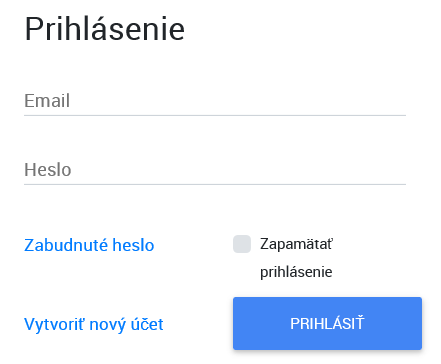Viewport: 441px width, 364px height.
Task: Toggle the grey remember-login box
Action: point(242,244)
